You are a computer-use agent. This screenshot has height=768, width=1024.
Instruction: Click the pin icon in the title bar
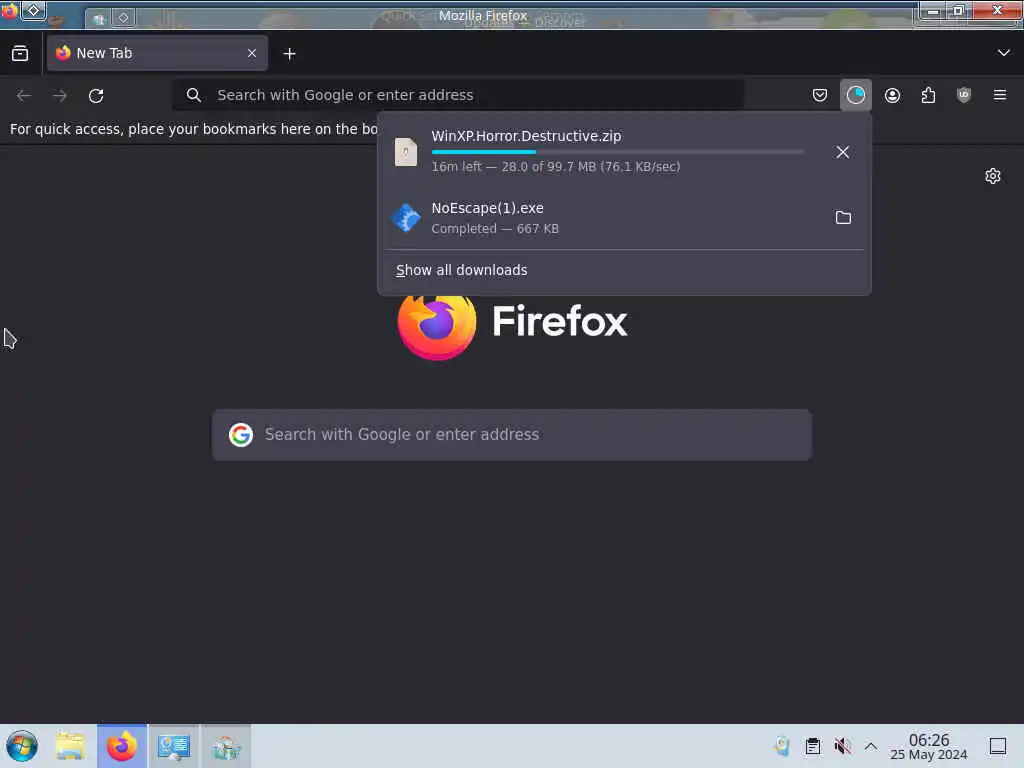pyautogui.click(x=33, y=10)
